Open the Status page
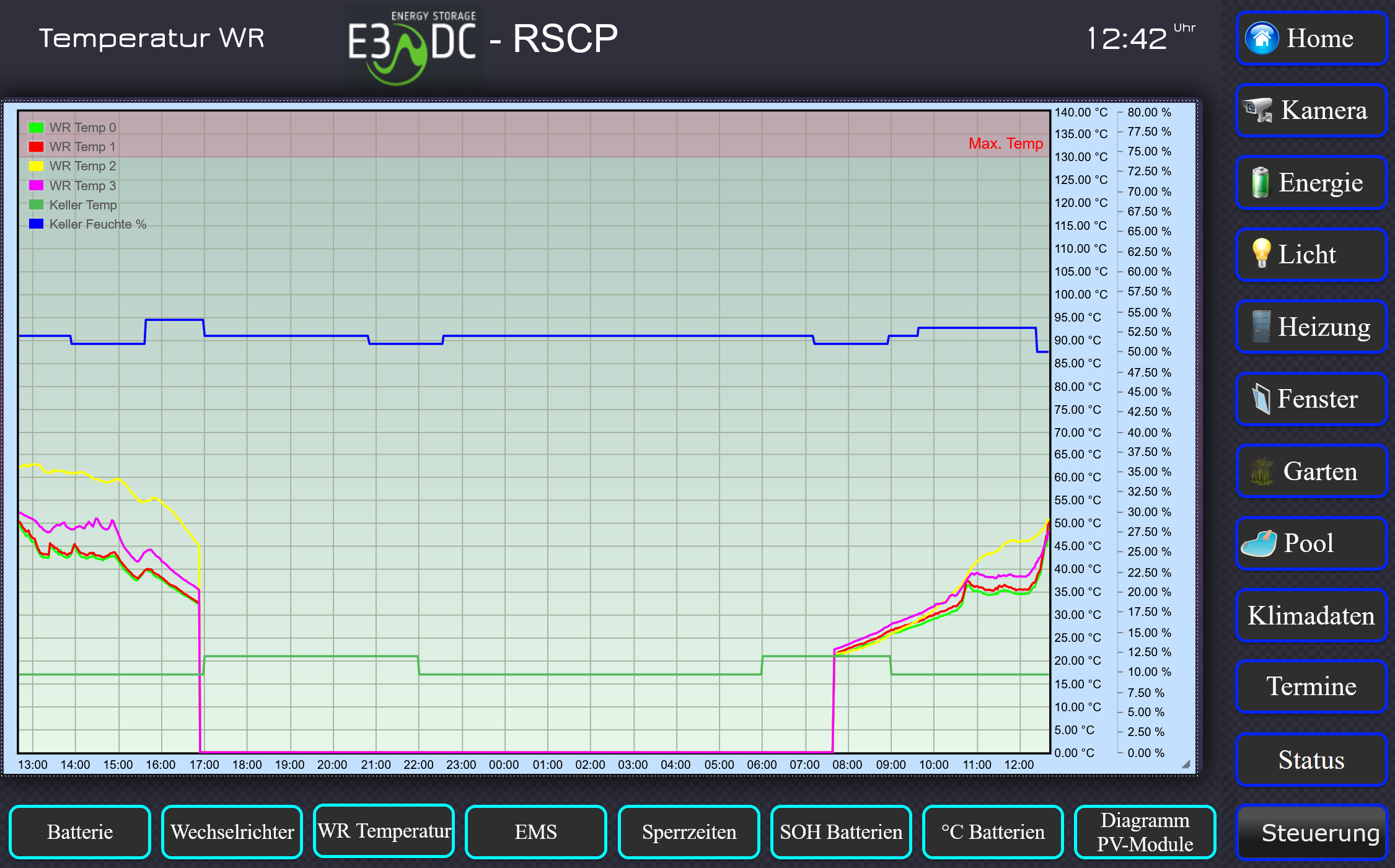1395x868 pixels. coord(1311,760)
